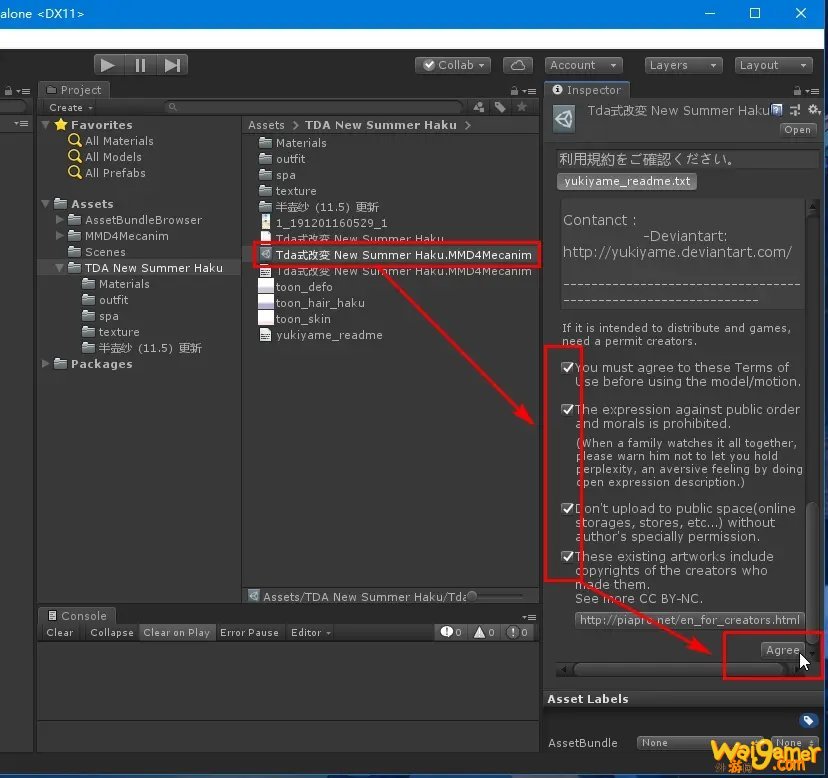Open the Inspector panel options menu icon
This screenshot has width=828, height=778.
tap(812, 91)
